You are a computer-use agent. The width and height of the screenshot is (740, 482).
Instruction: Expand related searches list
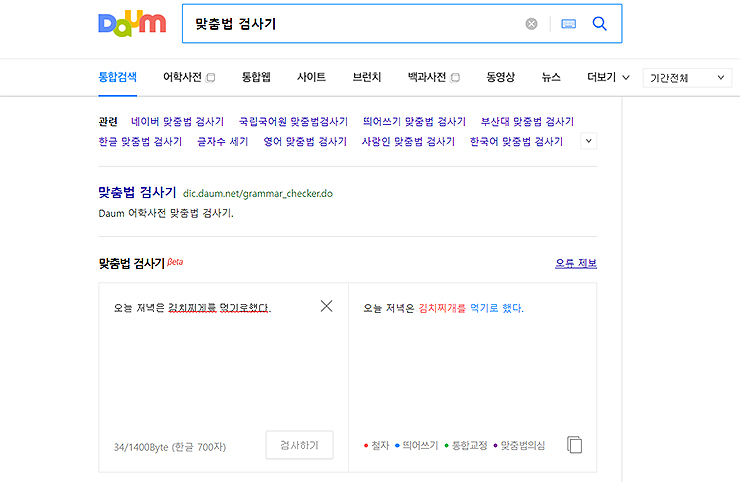pos(589,141)
